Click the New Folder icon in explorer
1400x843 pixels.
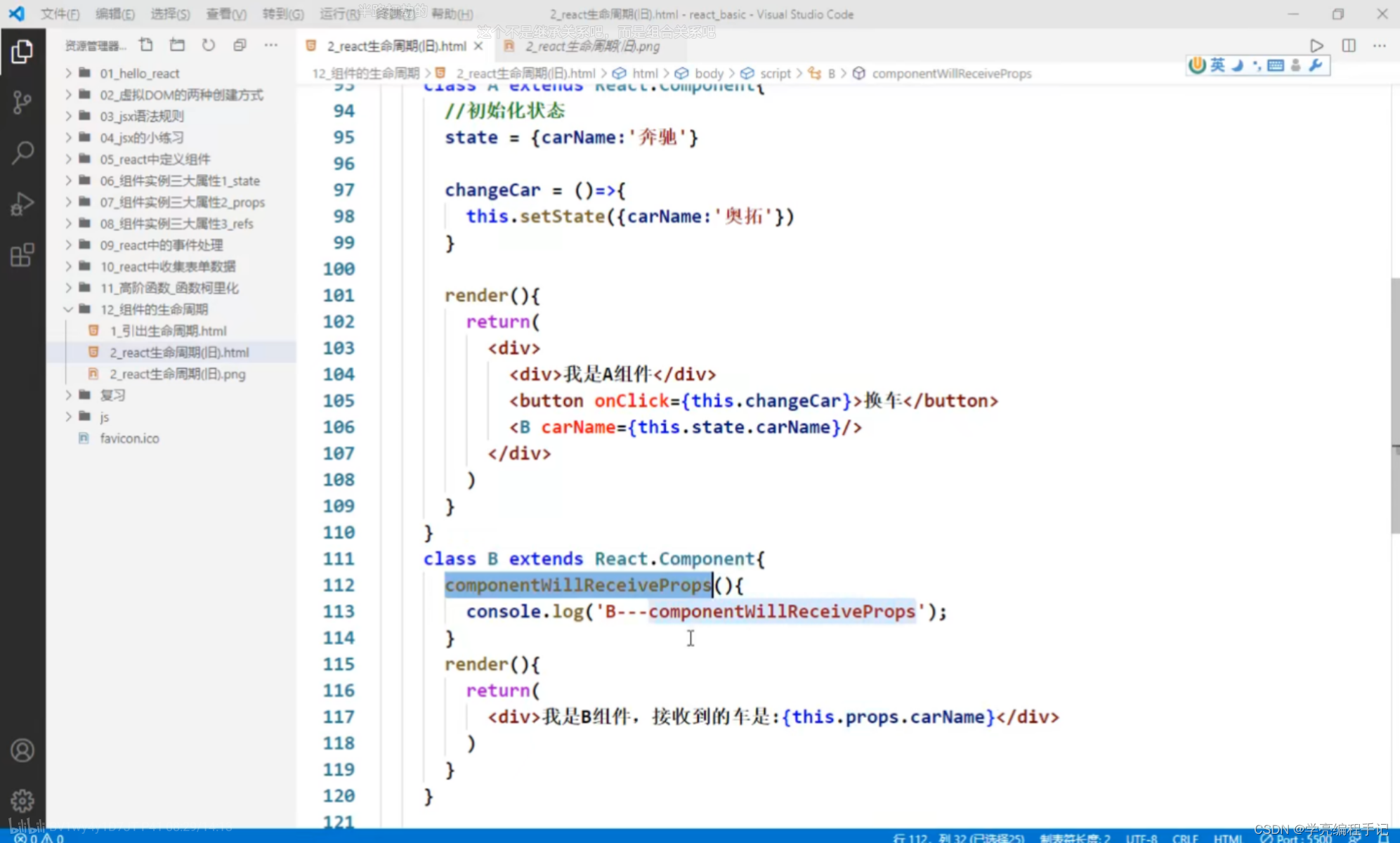[x=177, y=45]
